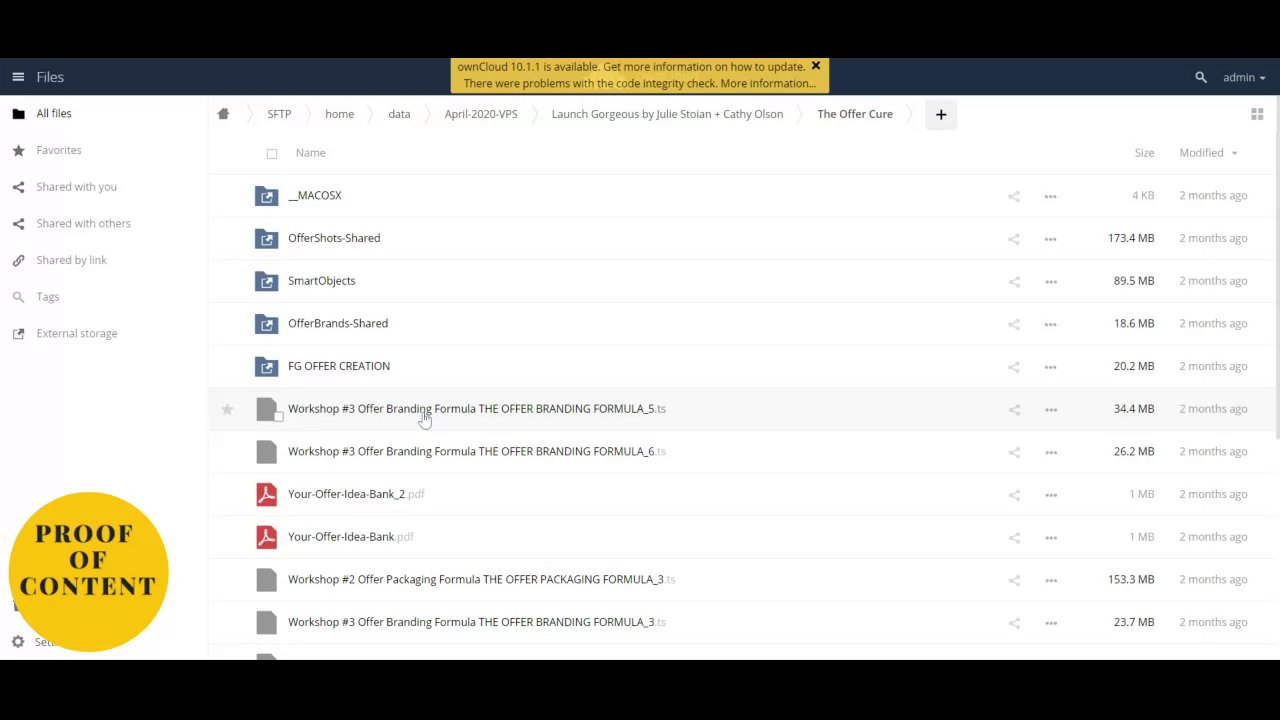
Task: Open SmartObjects folder
Action: (322, 281)
